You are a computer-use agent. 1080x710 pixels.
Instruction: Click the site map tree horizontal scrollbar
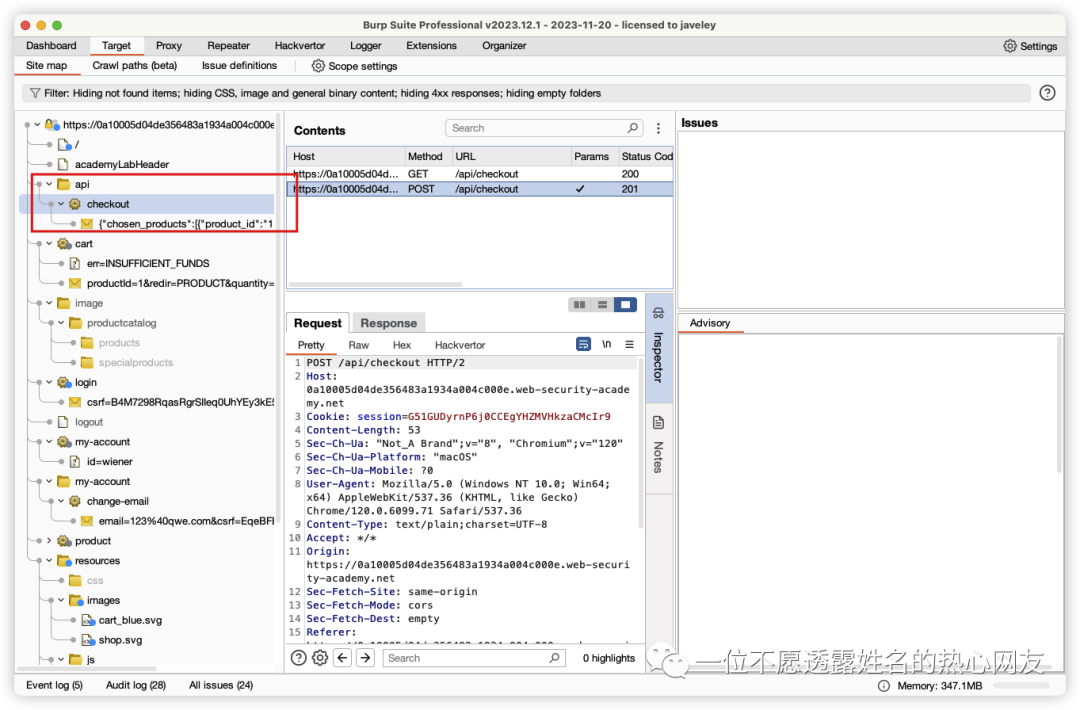(87, 668)
